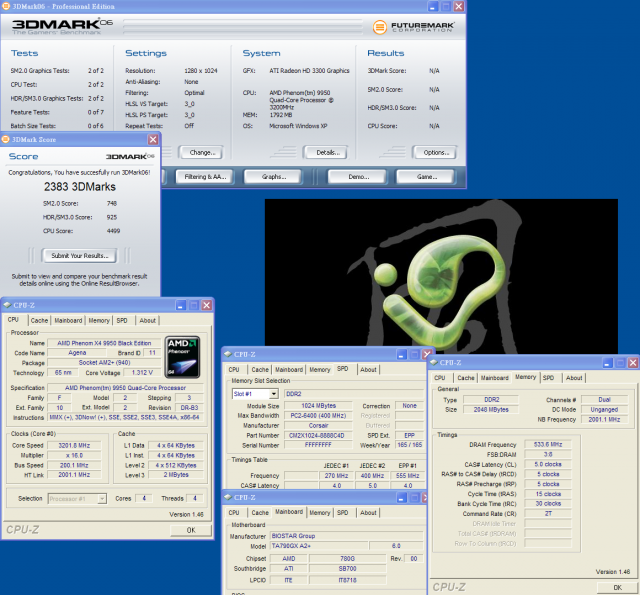The image size is (640, 595).
Task: Click the Core Speed 3201.8 MHz field
Action: click(x=74, y=445)
